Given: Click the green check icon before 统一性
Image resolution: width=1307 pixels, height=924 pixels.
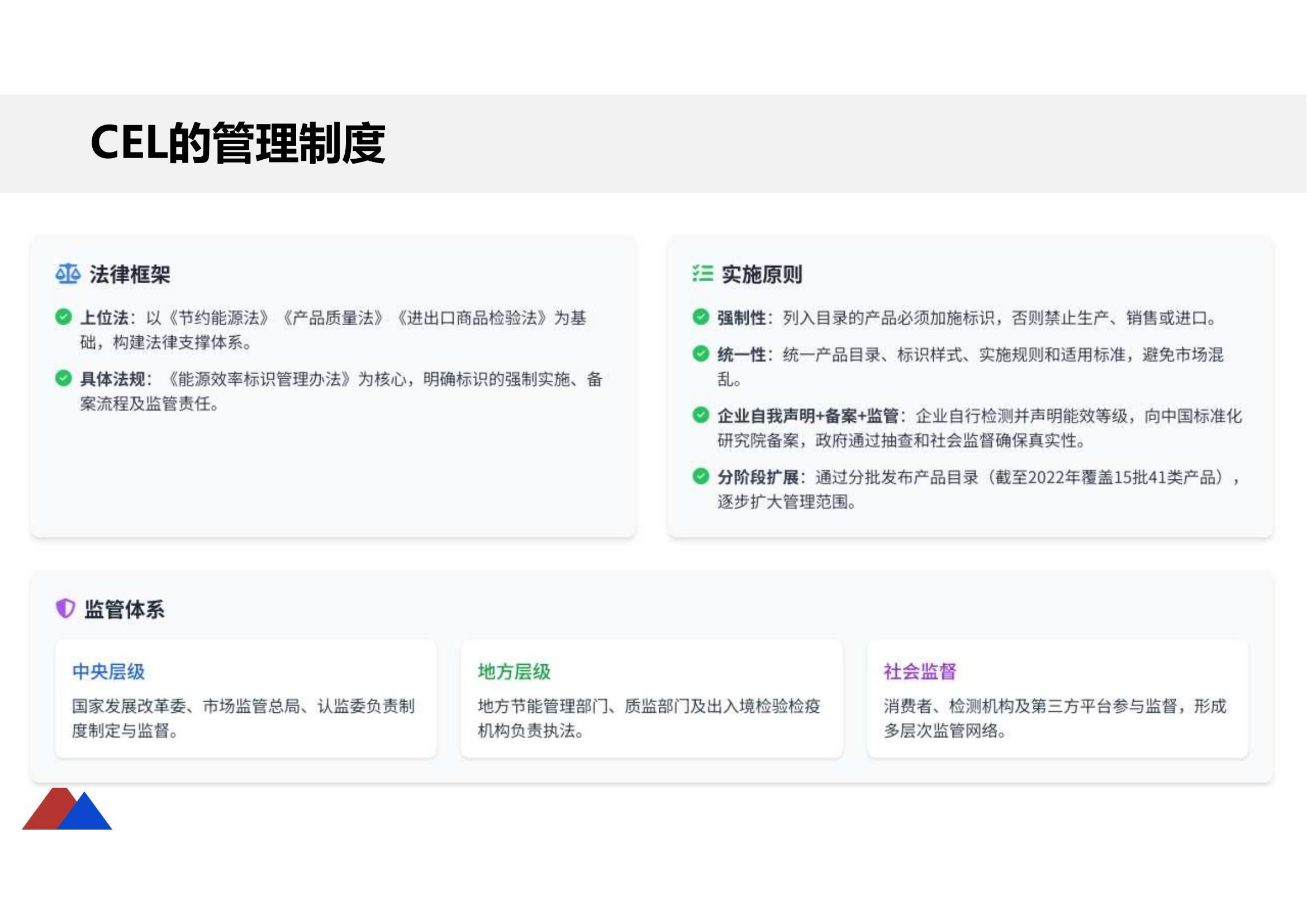Looking at the screenshot, I should pyautogui.click(x=701, y=354).
